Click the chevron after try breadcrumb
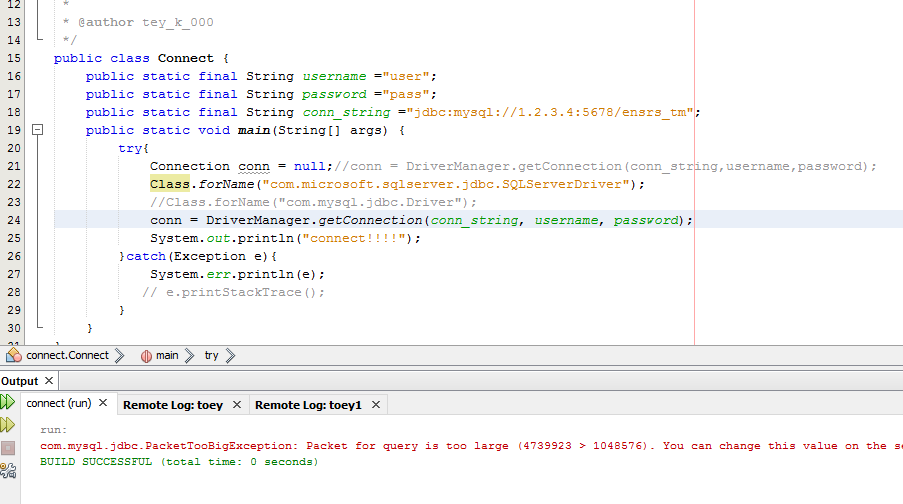This screenshot has width=903, height=504. 230,355
